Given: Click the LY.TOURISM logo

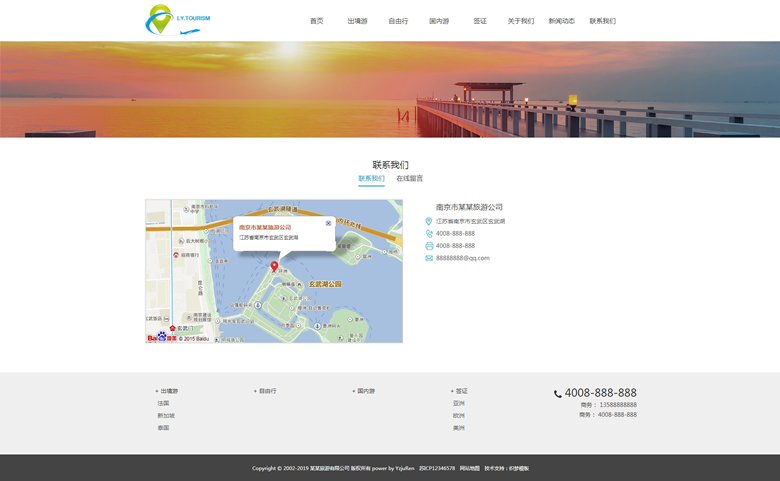Looking at the screenshot, I should [x=178, y=20].
